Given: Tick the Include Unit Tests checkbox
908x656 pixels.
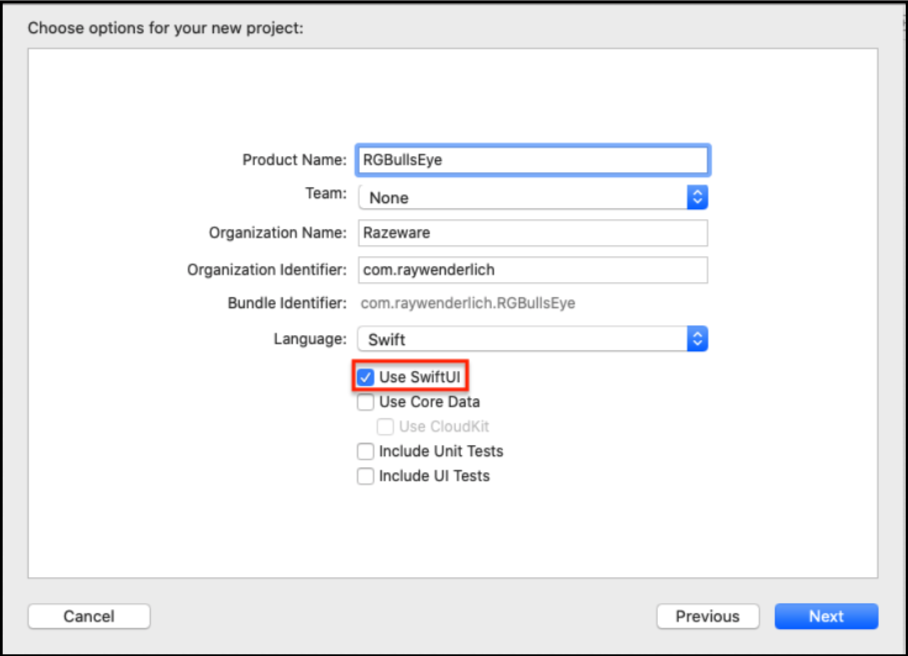Looking at the screenshot, I should coord(366,452).
